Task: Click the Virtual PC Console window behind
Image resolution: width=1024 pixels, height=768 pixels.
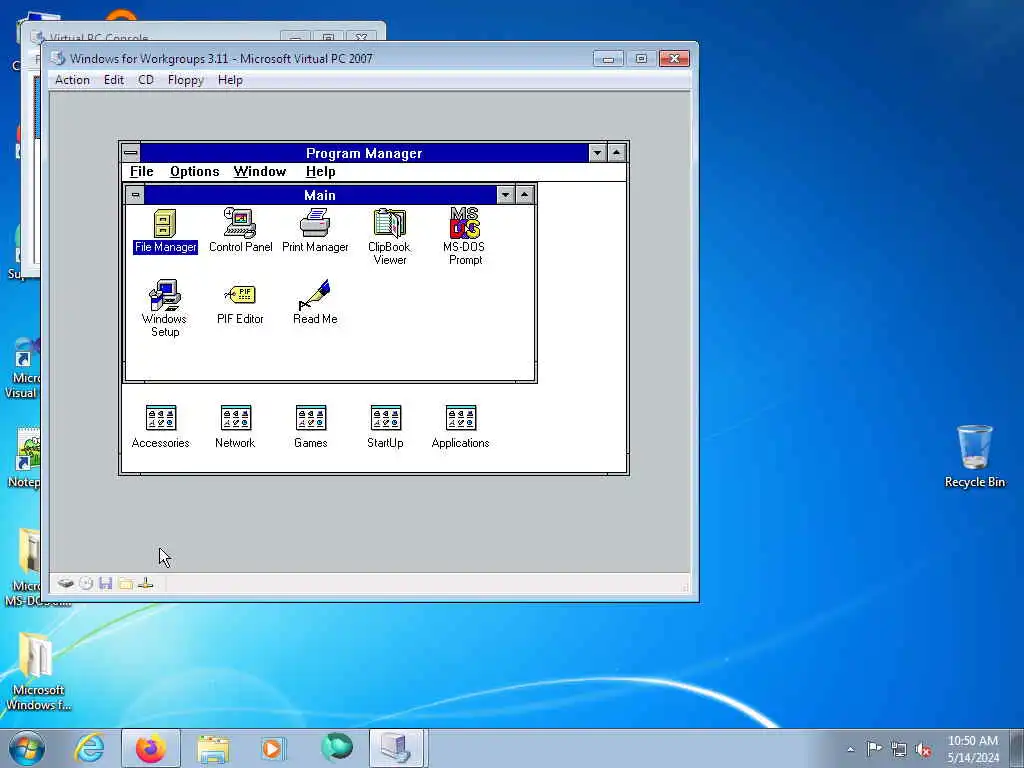Action: point(163,33)
